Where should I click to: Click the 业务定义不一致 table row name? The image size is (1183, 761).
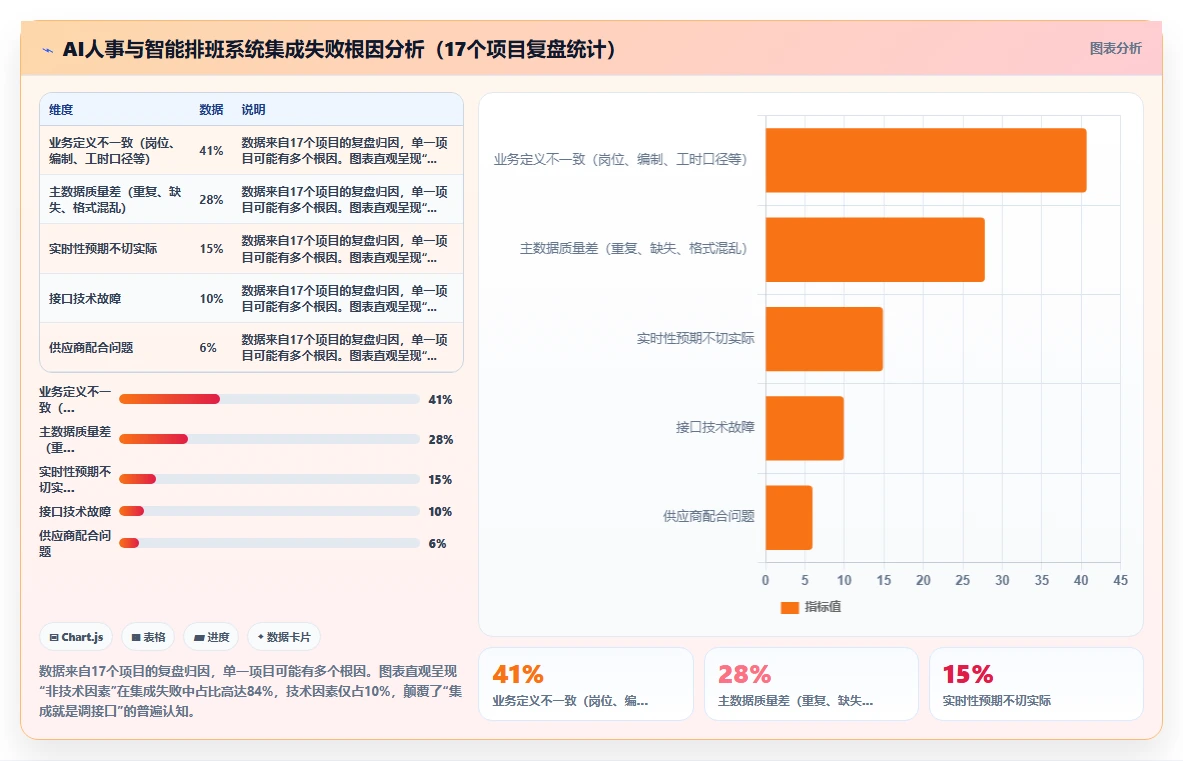coord(113,151)
